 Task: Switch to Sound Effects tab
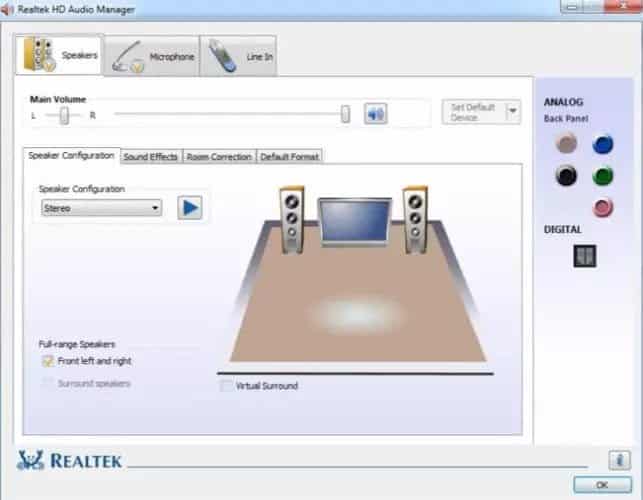point(151,157)
